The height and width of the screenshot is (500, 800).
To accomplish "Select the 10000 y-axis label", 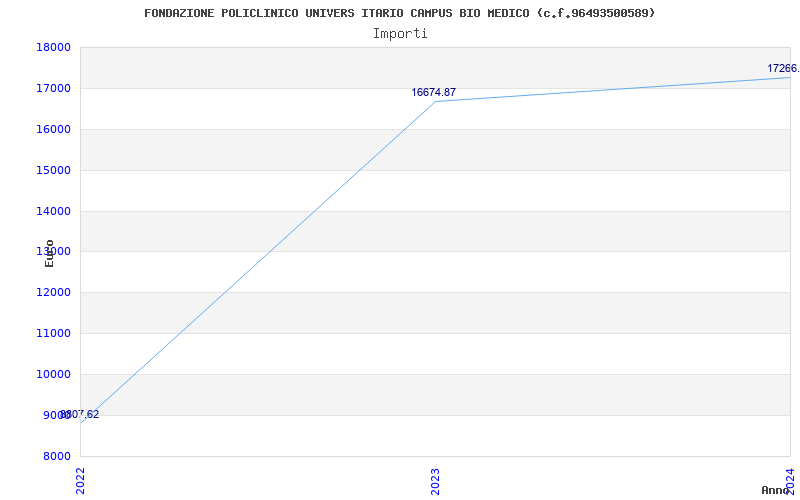I will (x=53, y=374).
